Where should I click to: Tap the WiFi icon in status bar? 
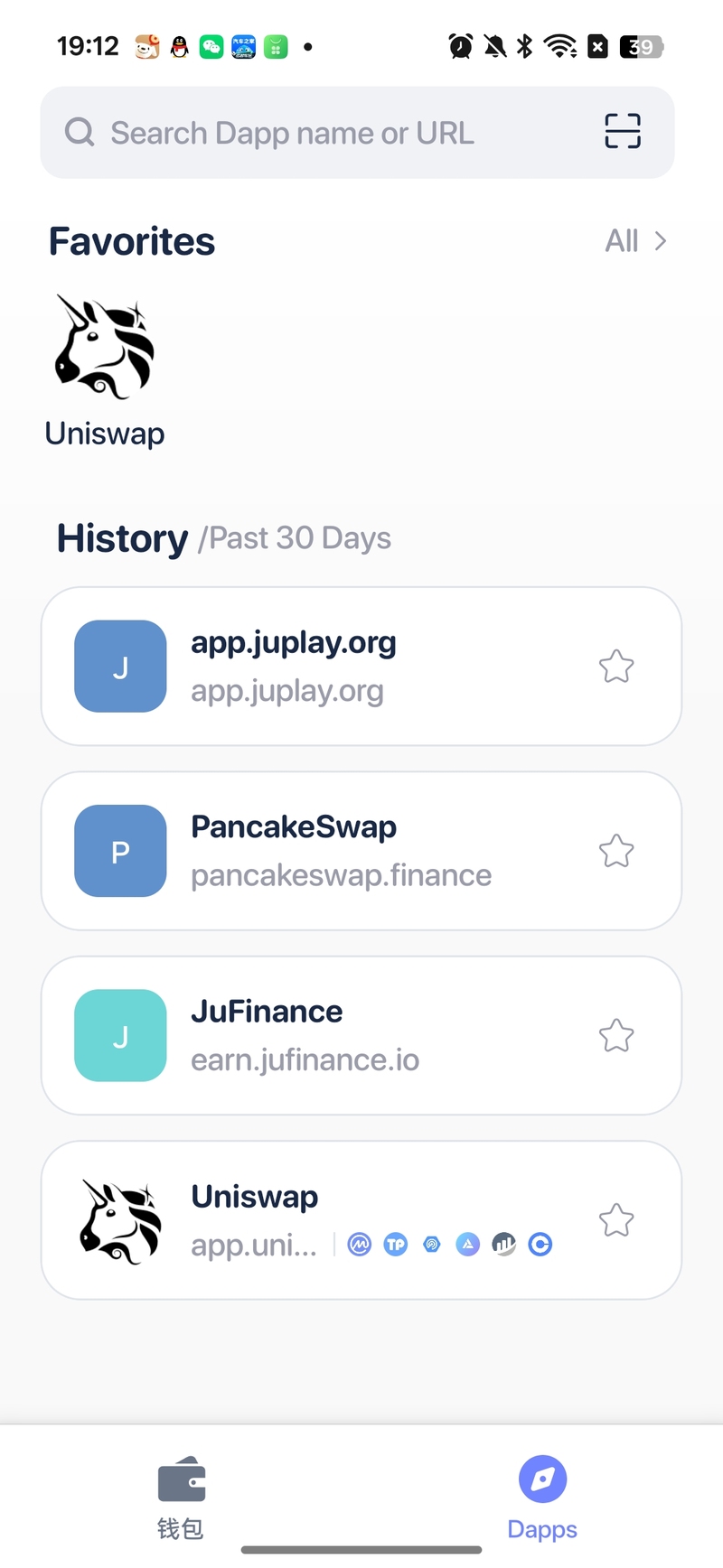click(560, 46)
